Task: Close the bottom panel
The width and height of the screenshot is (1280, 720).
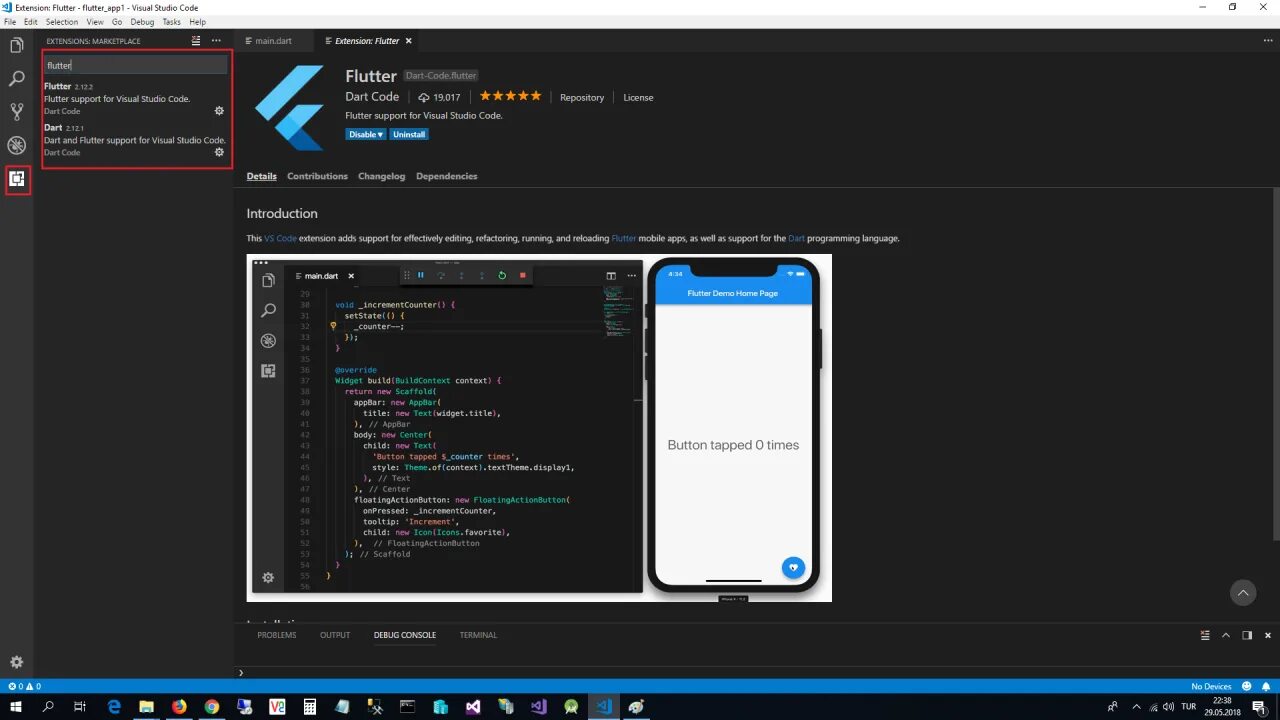Action: click(x=1268, y=635)
